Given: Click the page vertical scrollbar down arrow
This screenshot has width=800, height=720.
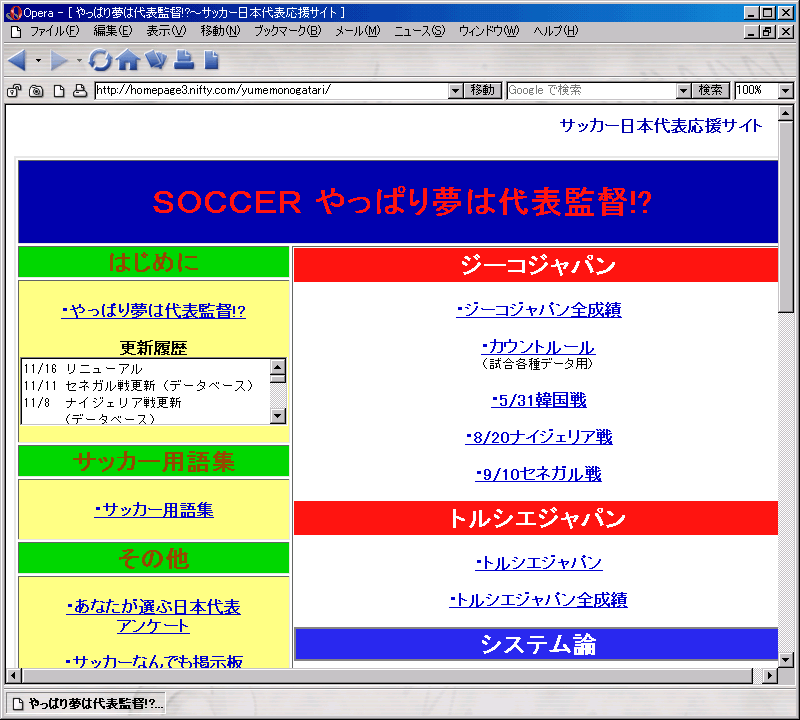Looking at the screenshot, I should (786, 660).
